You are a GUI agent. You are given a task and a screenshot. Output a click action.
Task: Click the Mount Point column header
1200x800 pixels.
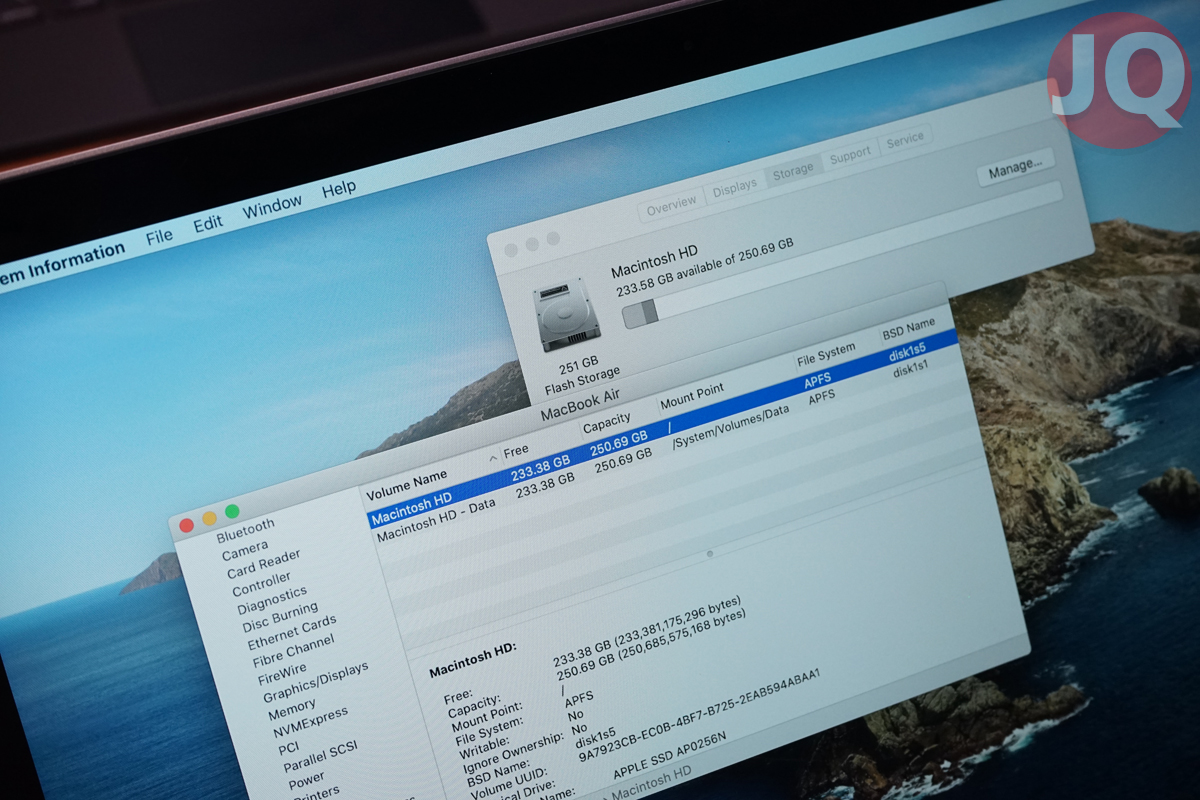[692, 396]
